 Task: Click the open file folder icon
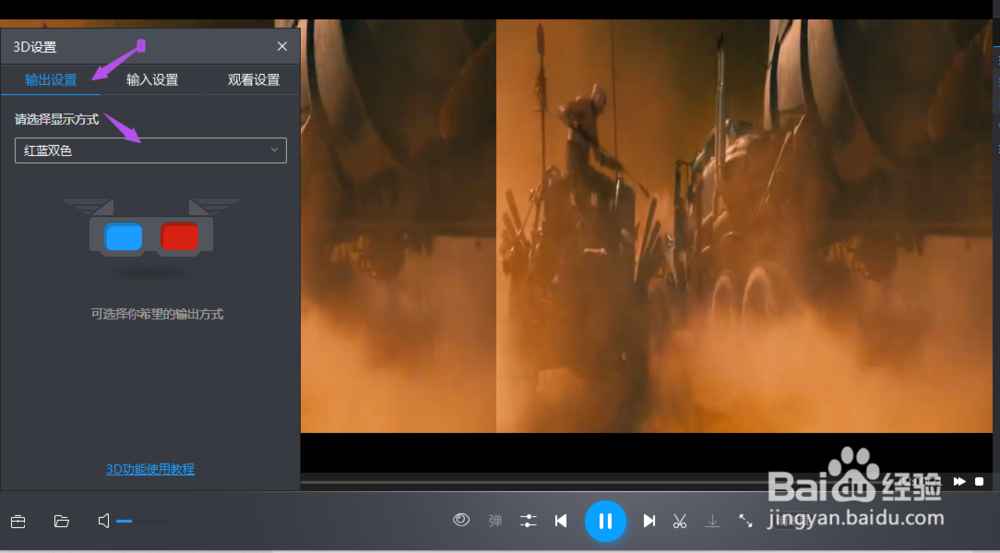(61, 521)
